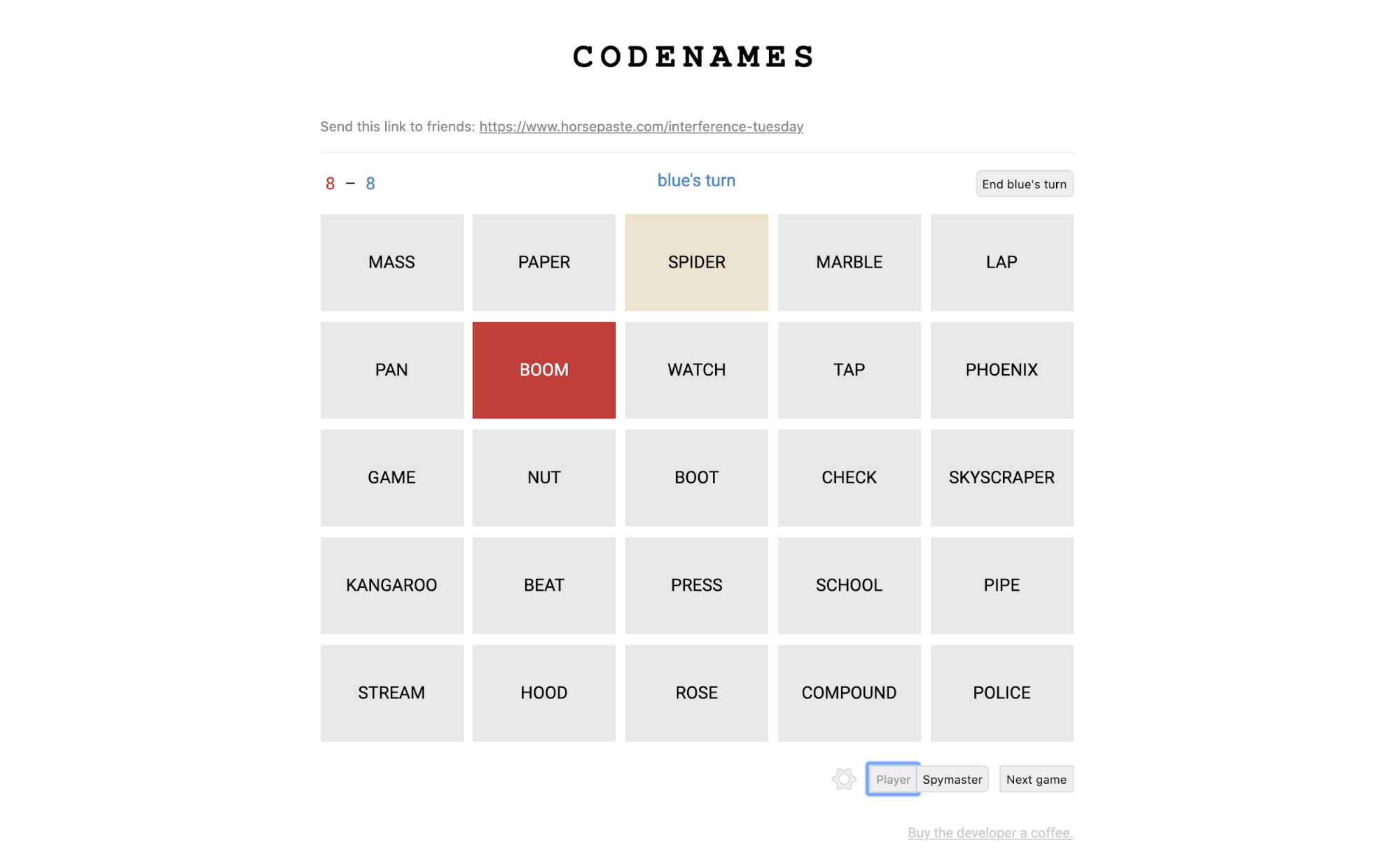1400x866 pixels.
Task: Click the SKYSCRAPER game card tile
Action: click(x=1001, y=477)
